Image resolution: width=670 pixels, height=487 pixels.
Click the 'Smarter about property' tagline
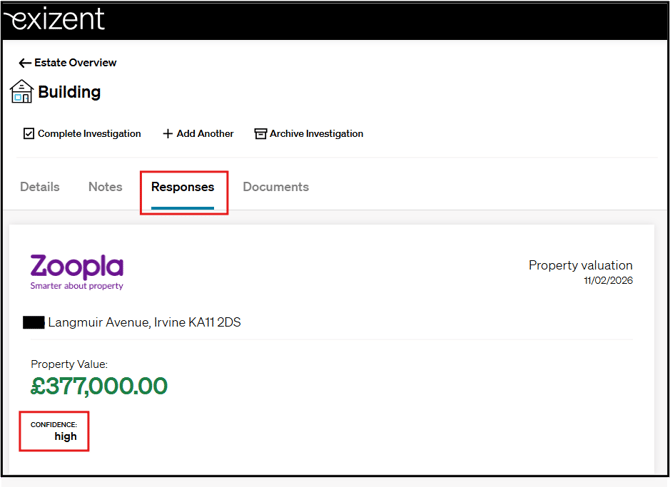pos(77,286)
